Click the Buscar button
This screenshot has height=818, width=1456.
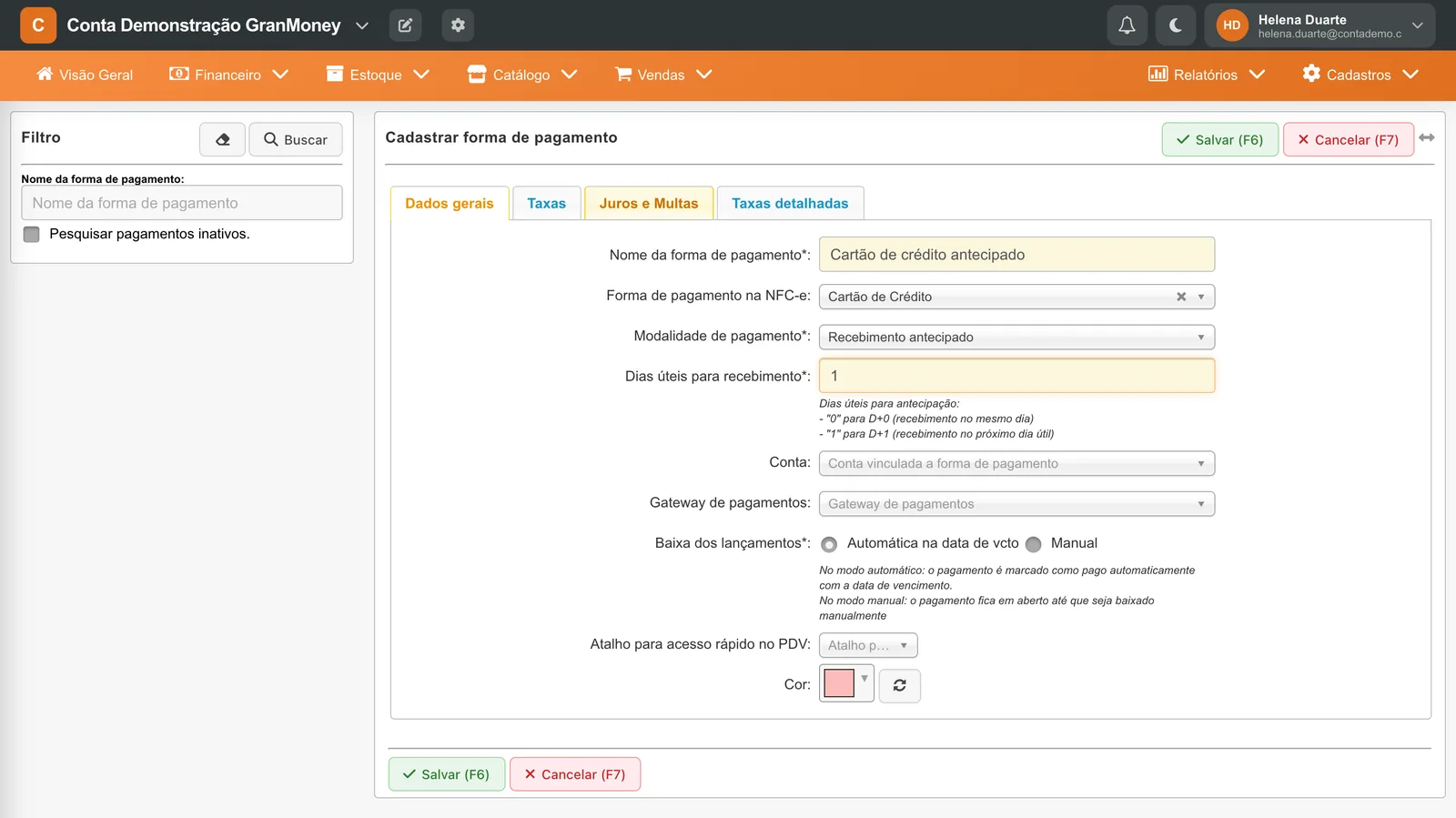296,139
